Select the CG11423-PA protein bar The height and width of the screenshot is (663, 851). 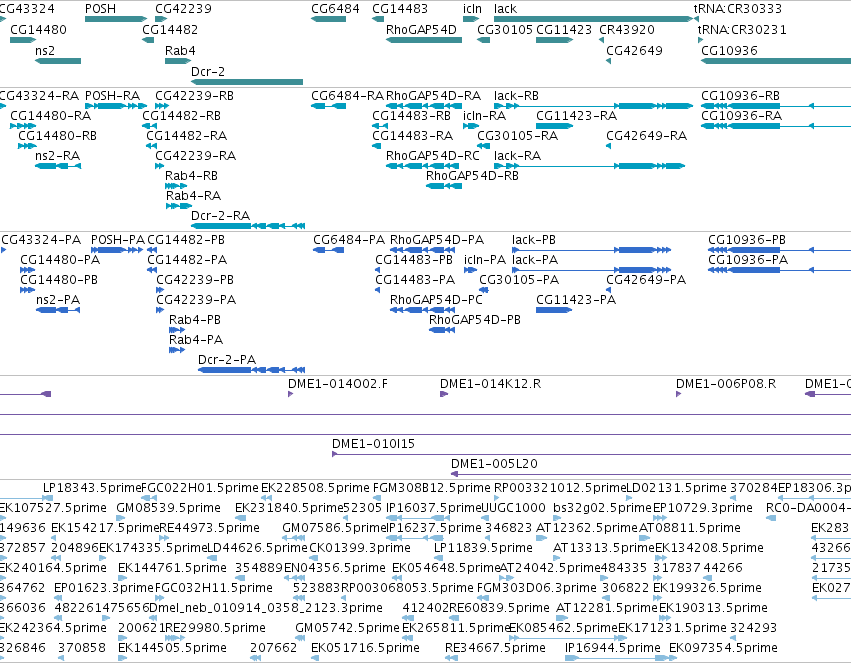pyautogui.click(x=554, y=310)
